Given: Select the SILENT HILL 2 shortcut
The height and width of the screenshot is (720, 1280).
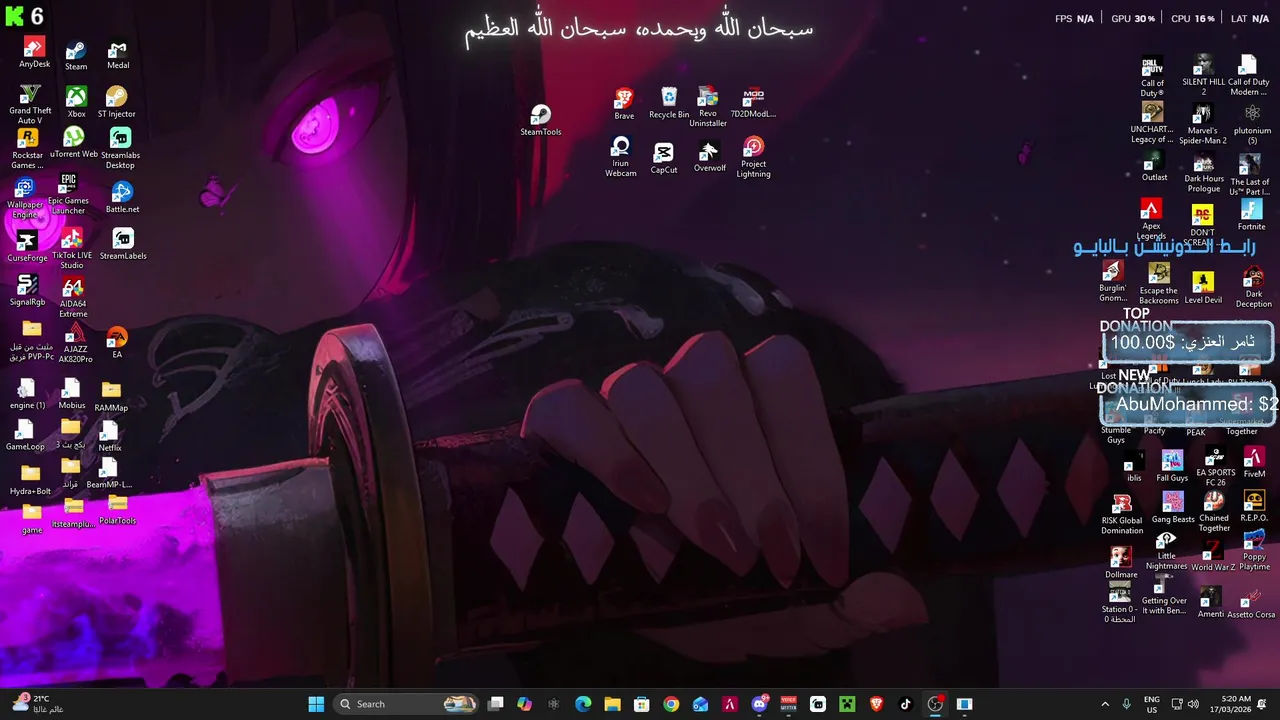Looking at the screenshot, I should coord(1203,76).
